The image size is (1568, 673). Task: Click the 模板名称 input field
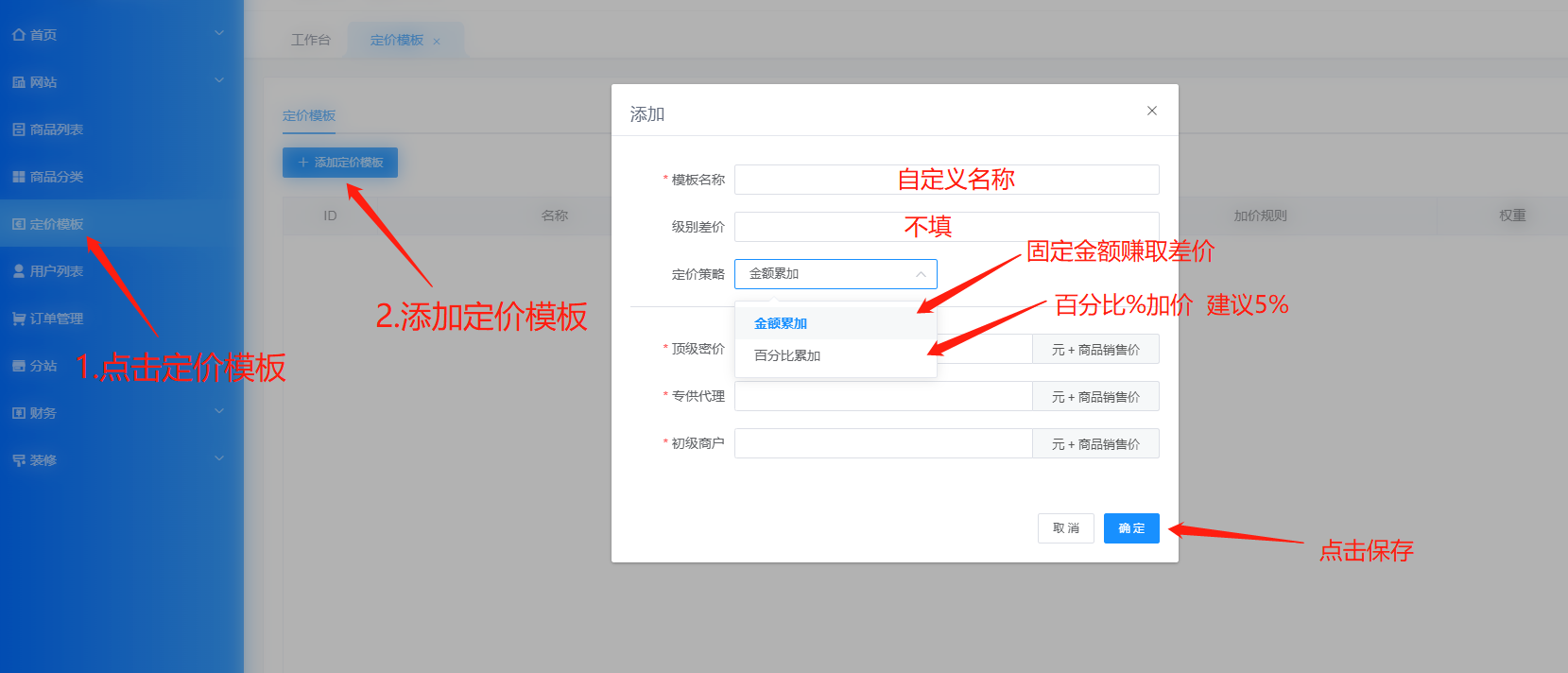pyautogui.click(x=946, y=180)
